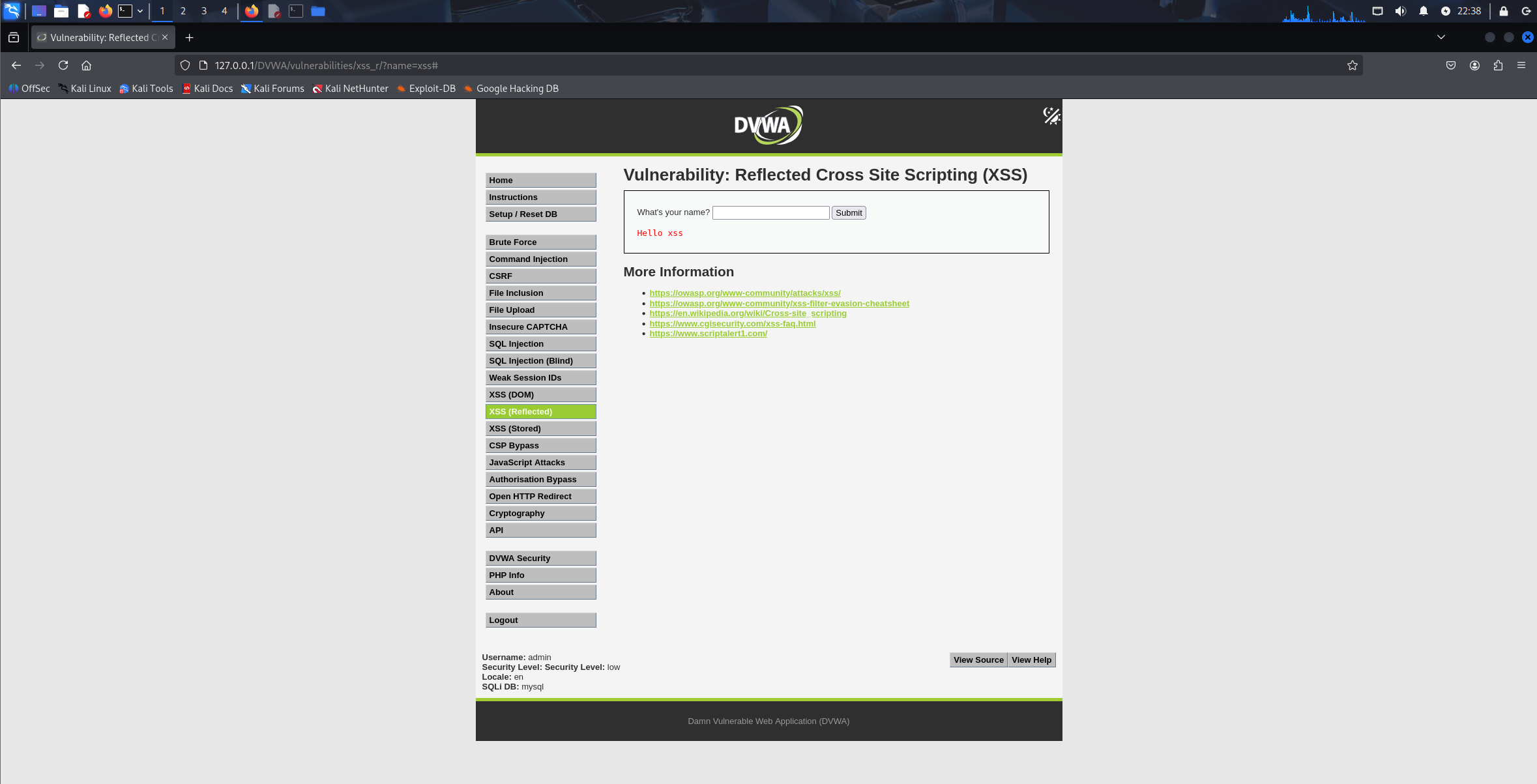Open the extensions puzzle icon
The image size is (1537, 784).
tap(1498, 65)
